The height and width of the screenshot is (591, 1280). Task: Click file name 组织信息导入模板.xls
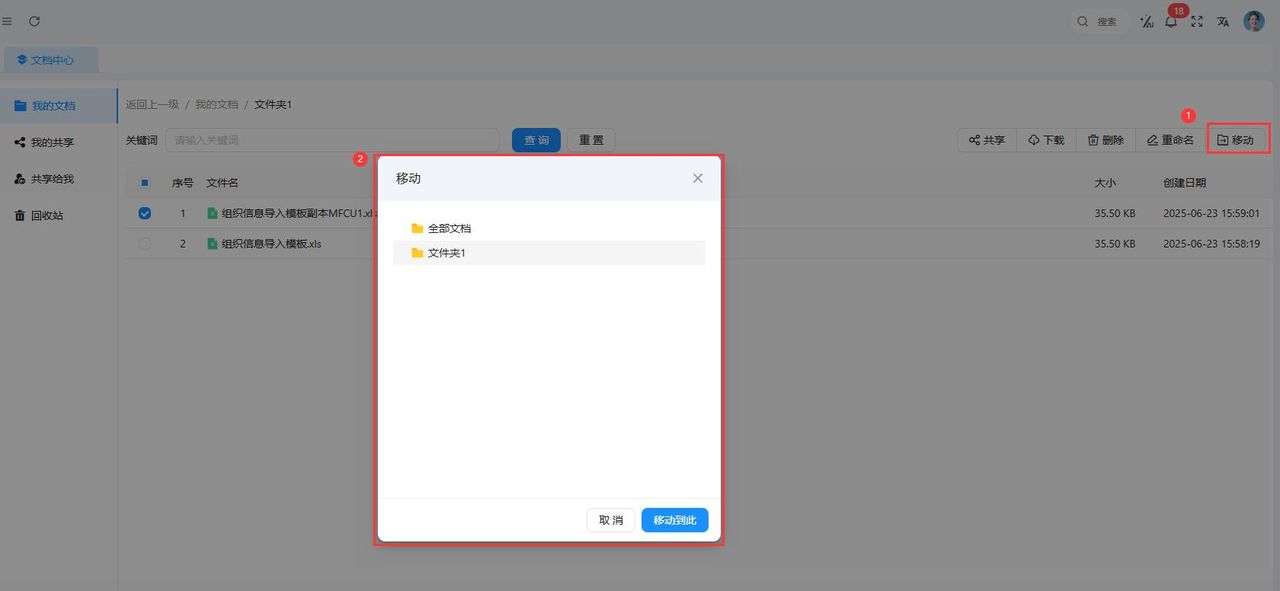tap(271, 243)
